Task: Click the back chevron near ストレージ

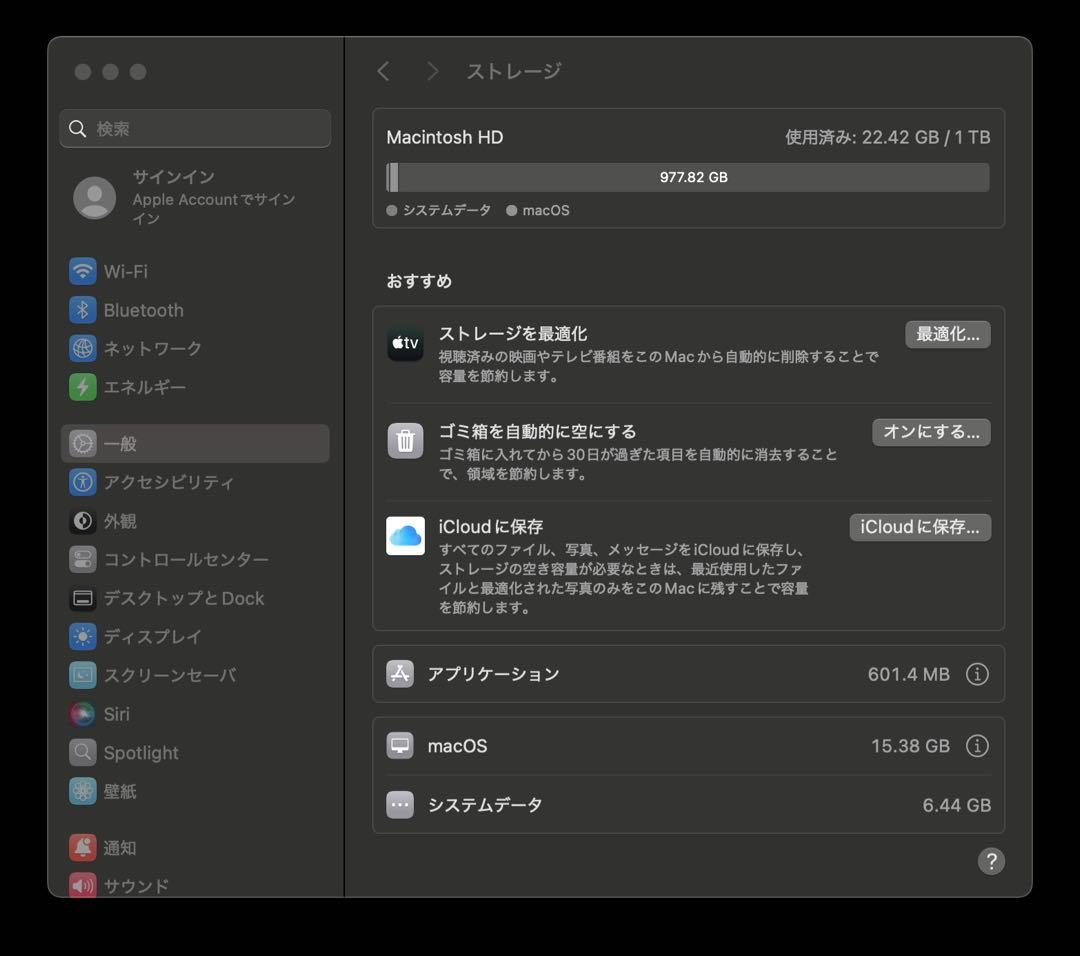Action: coord(383,71)
